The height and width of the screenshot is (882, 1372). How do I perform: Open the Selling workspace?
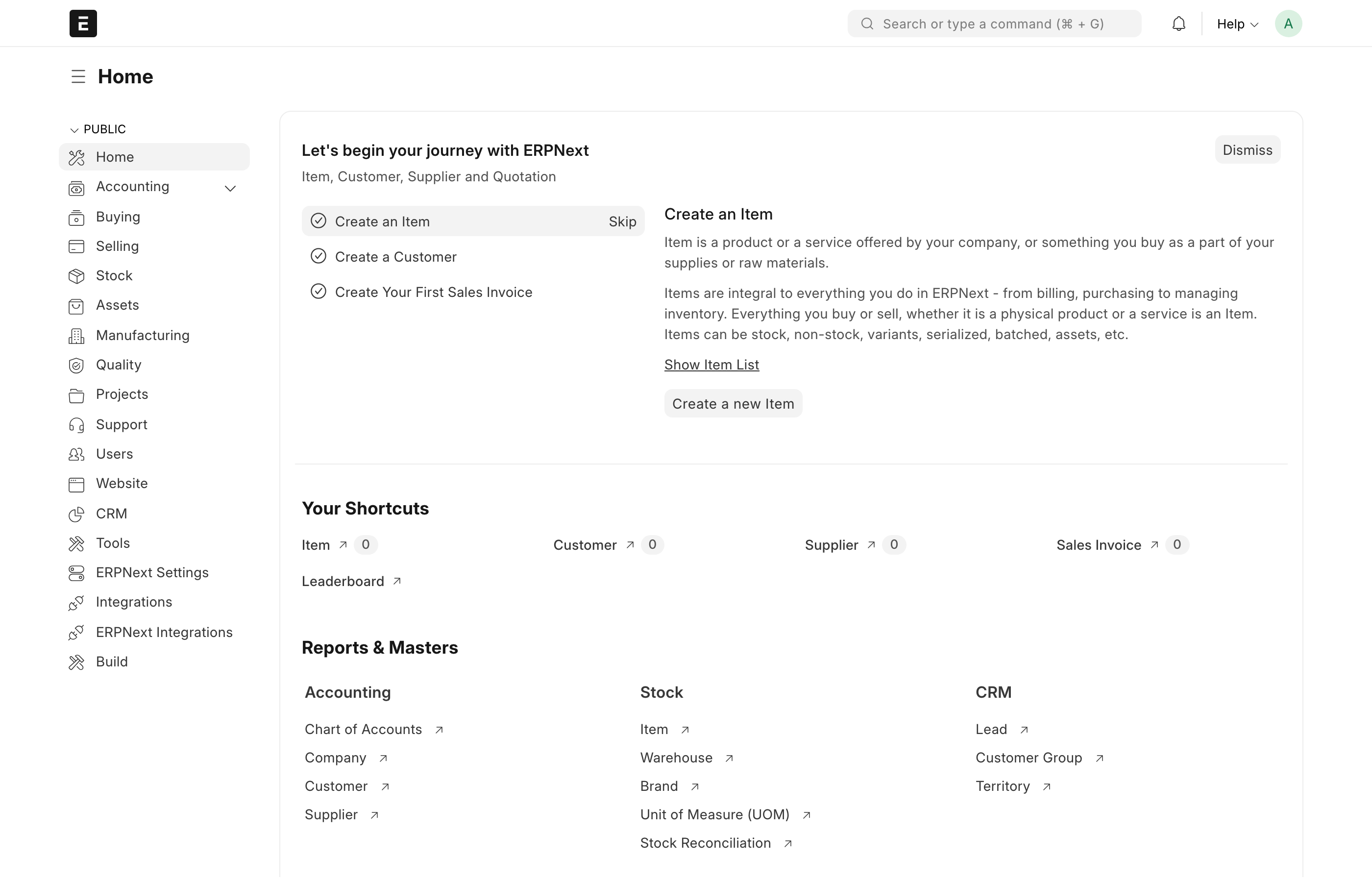[x=154, y=246]
